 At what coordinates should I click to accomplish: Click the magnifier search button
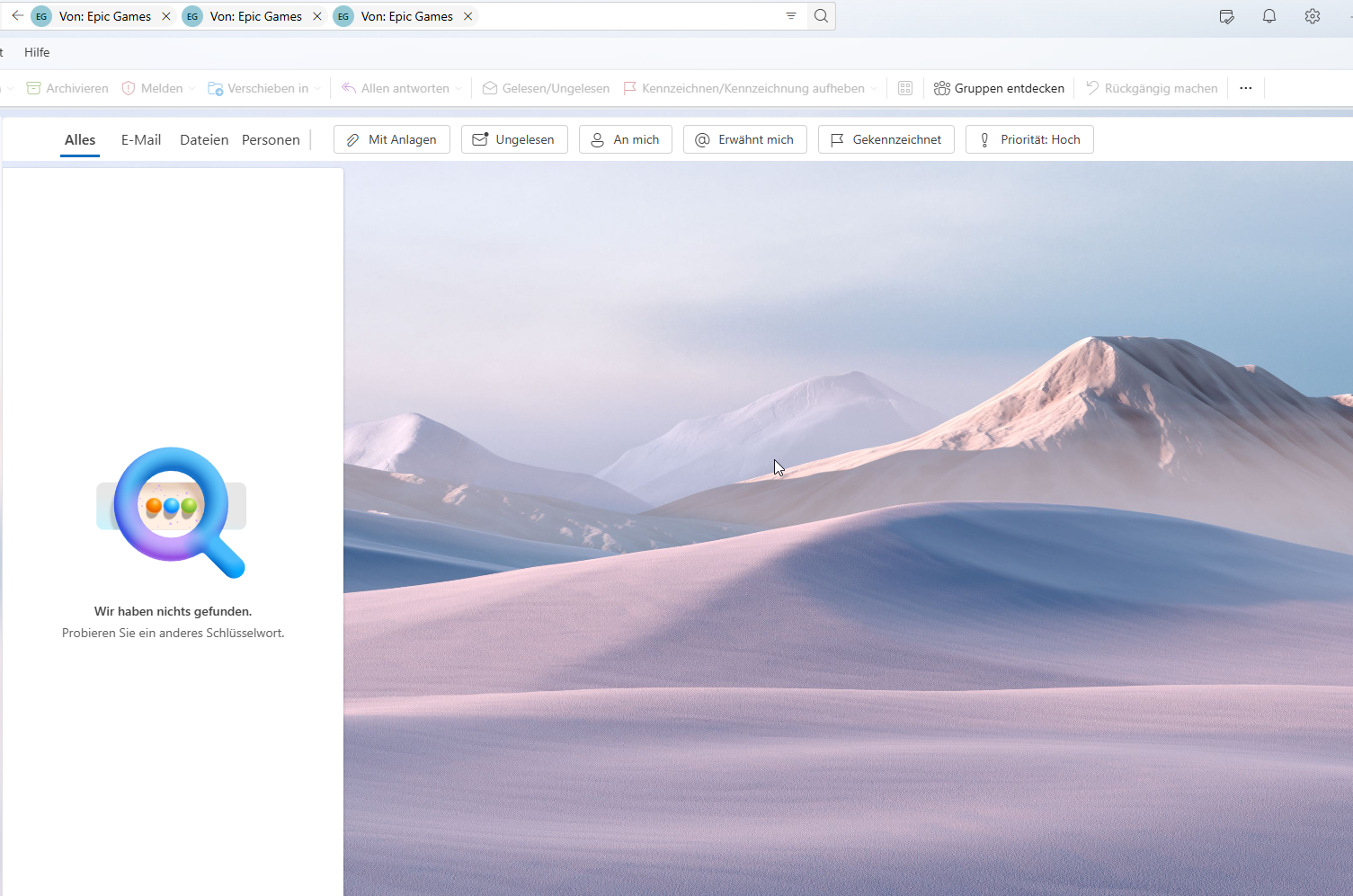point(821,16)
